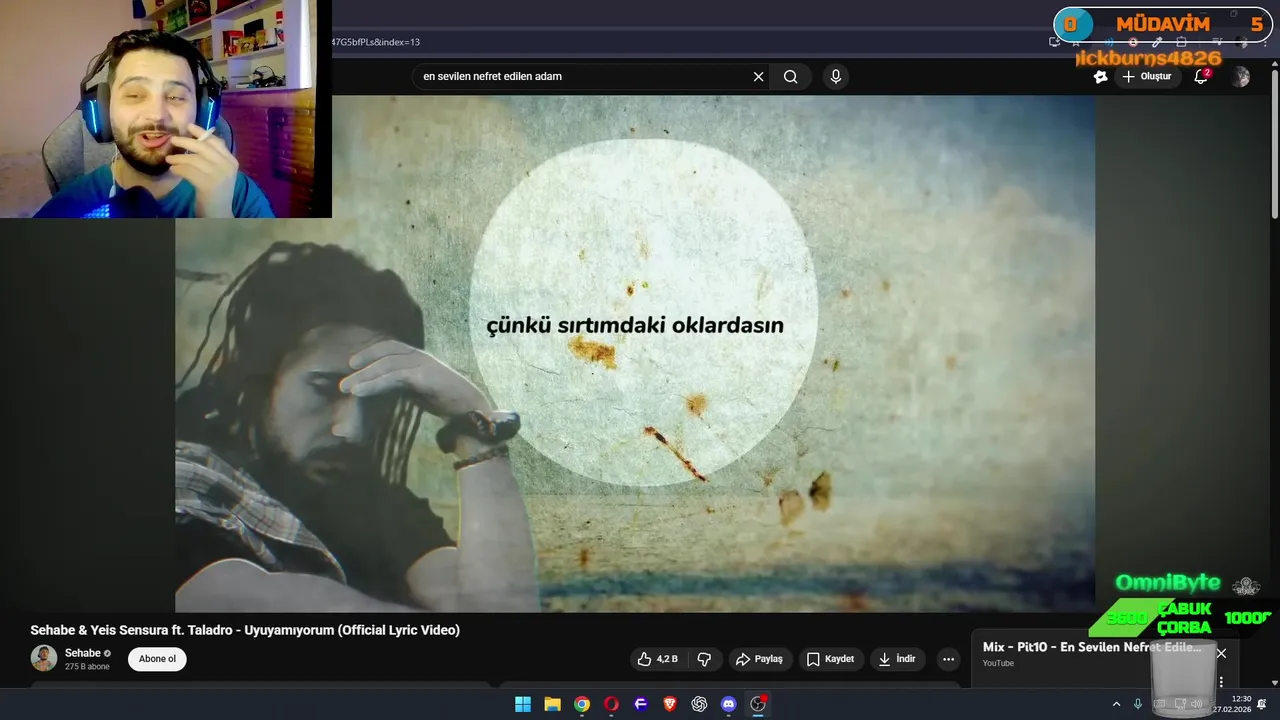The height and width of the screenshot is (720, 1280).
Task: Click the 275 B abone subscriber count
Action: pos(88,667)
